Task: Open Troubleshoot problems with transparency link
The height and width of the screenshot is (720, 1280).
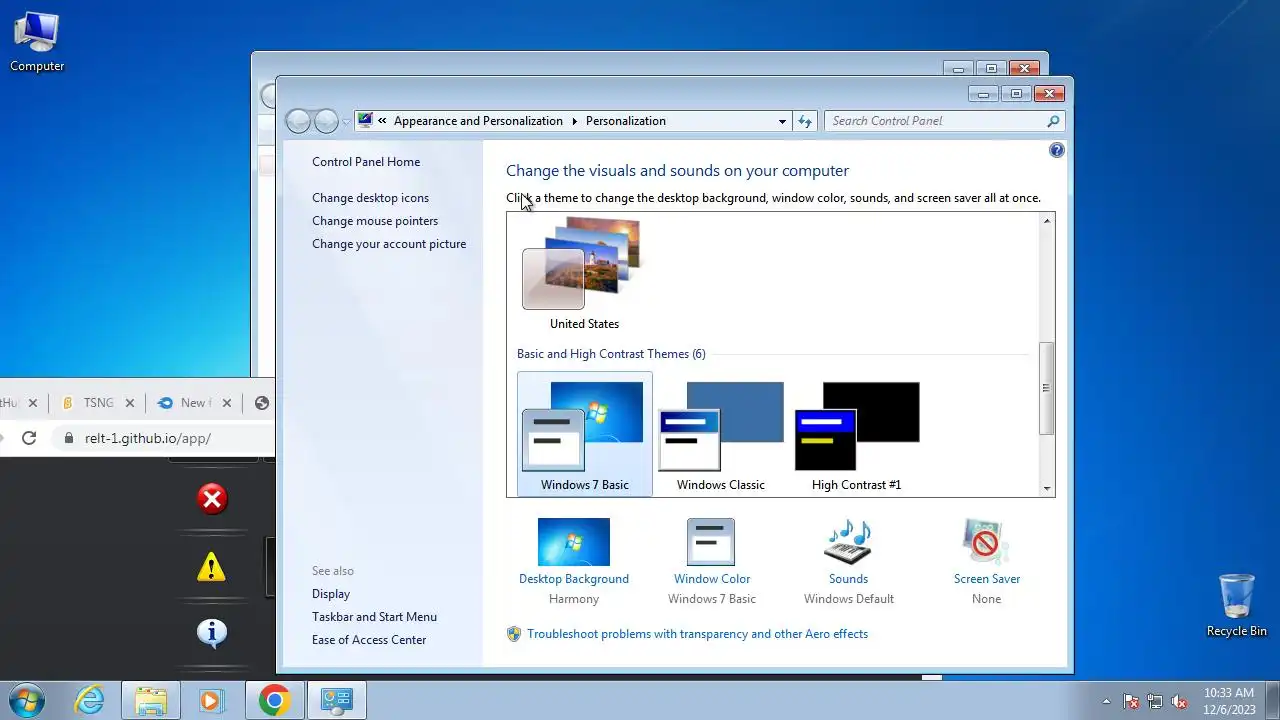Action: click(697, 634)
